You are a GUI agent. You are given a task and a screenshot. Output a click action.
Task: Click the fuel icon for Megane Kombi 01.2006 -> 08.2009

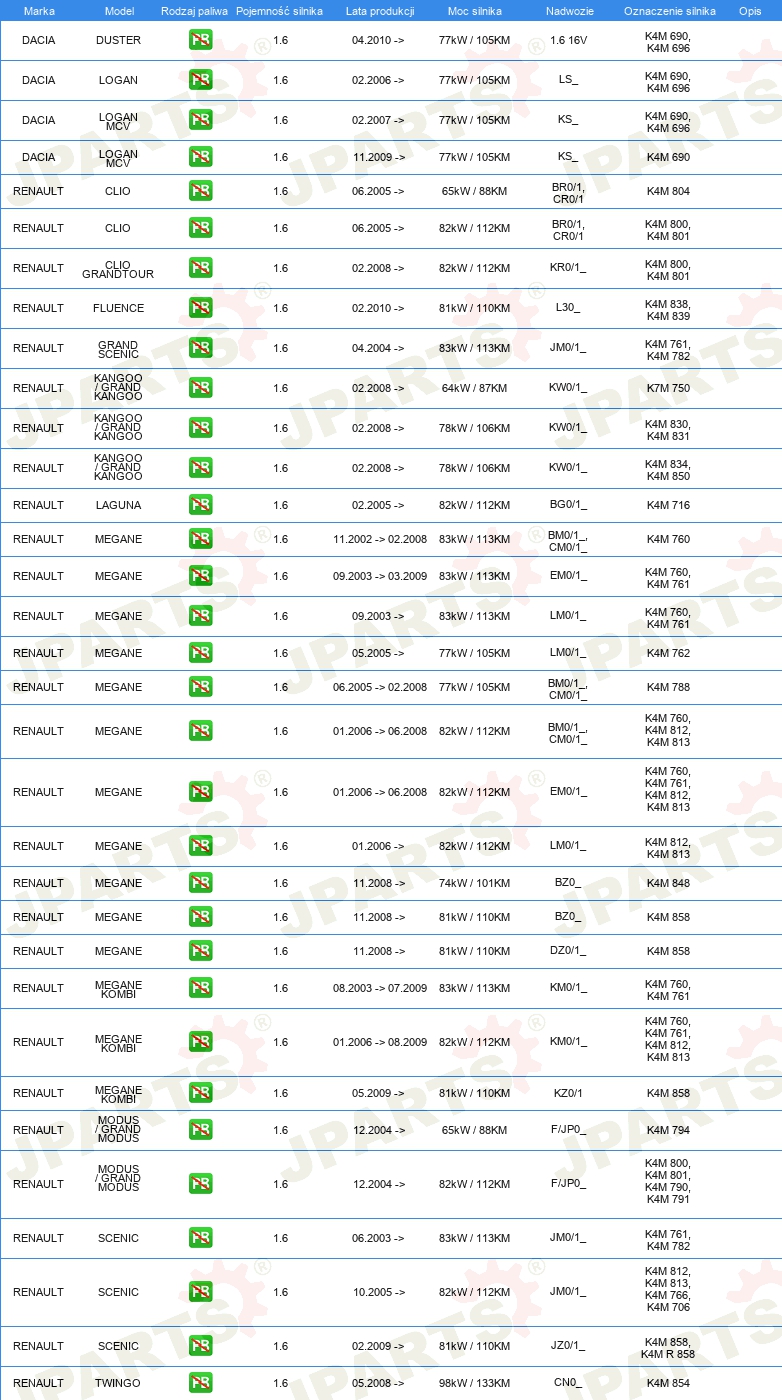[200, 1042]
